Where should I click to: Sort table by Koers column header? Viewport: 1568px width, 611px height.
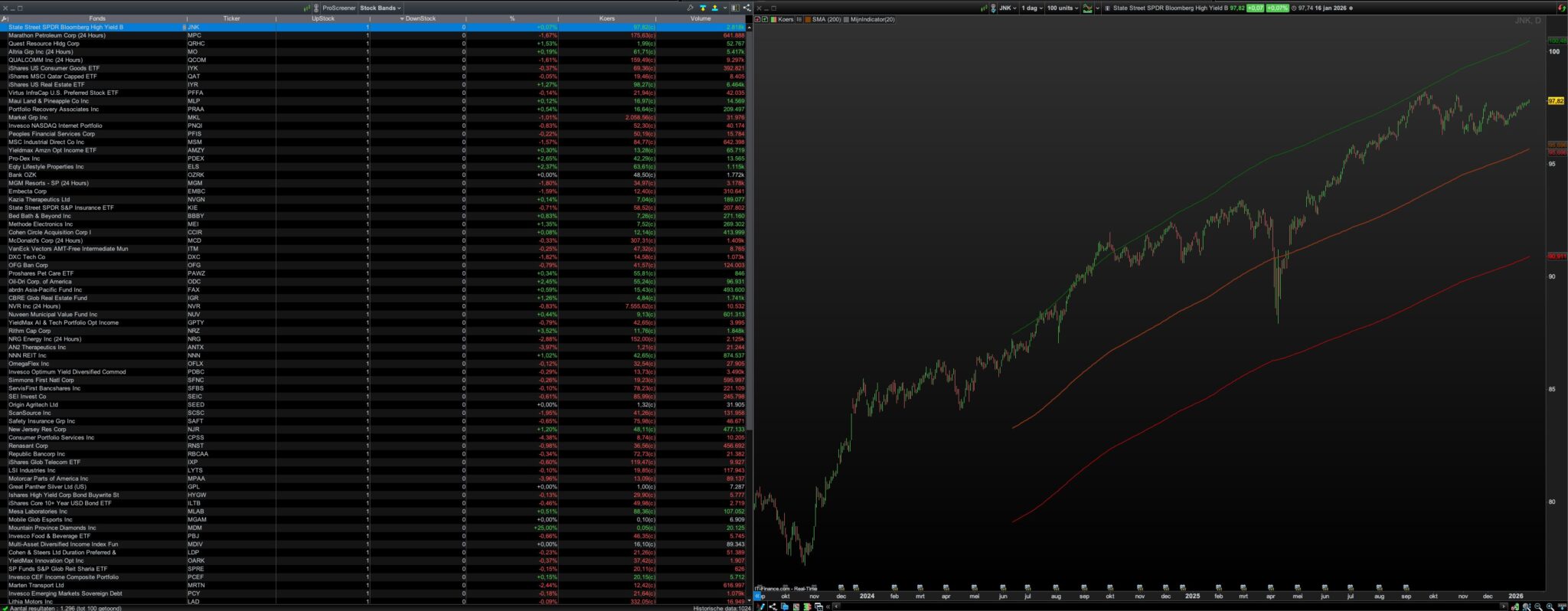click(607, 18)
